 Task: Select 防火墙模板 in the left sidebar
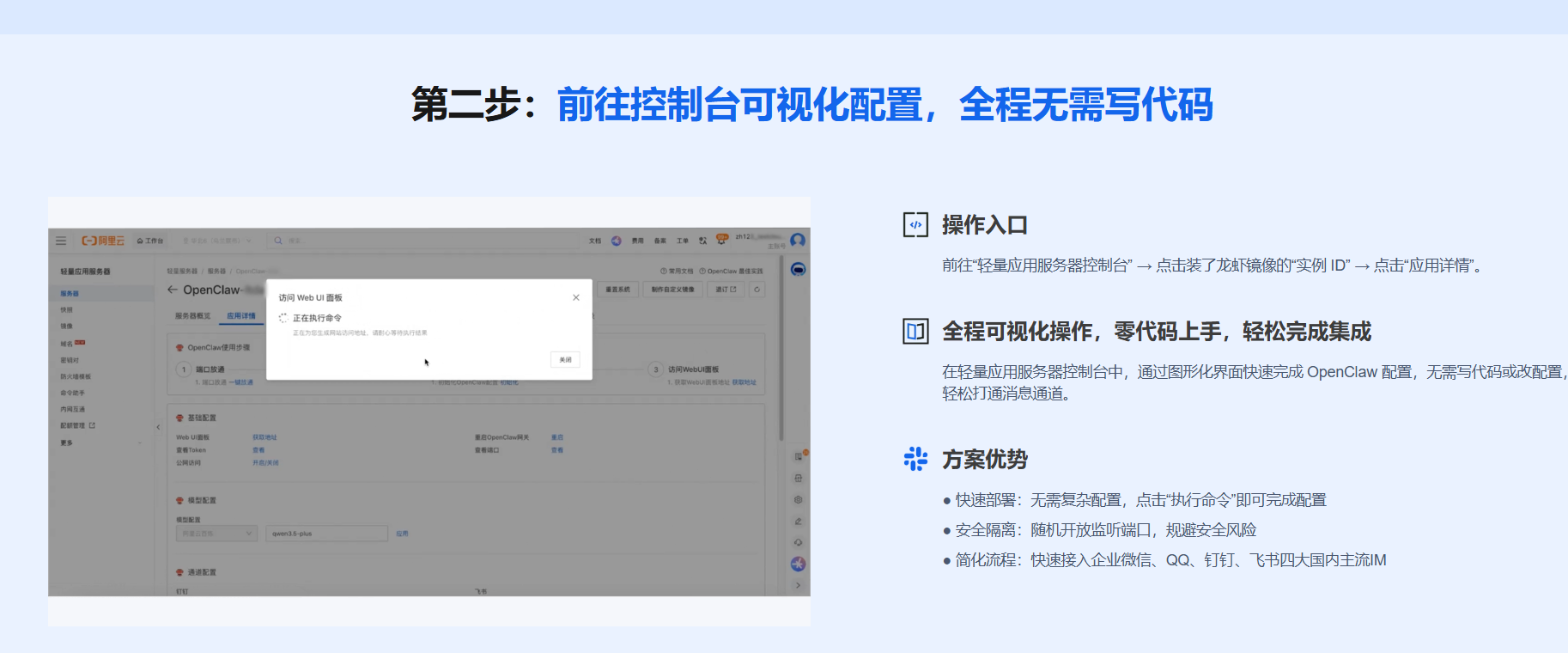tap(76, 376)
